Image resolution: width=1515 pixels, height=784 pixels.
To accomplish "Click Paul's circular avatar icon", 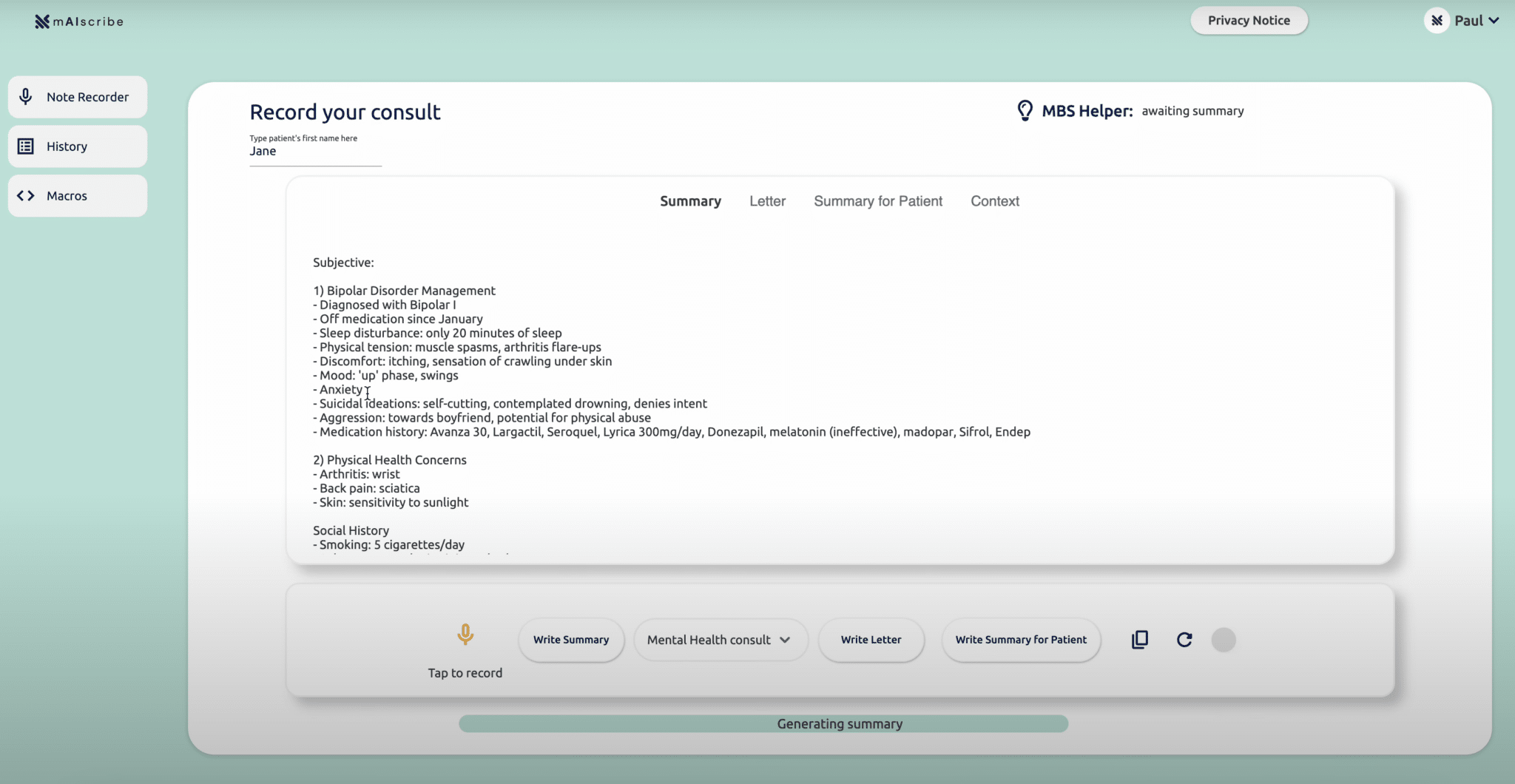I will click(1437, 20).
